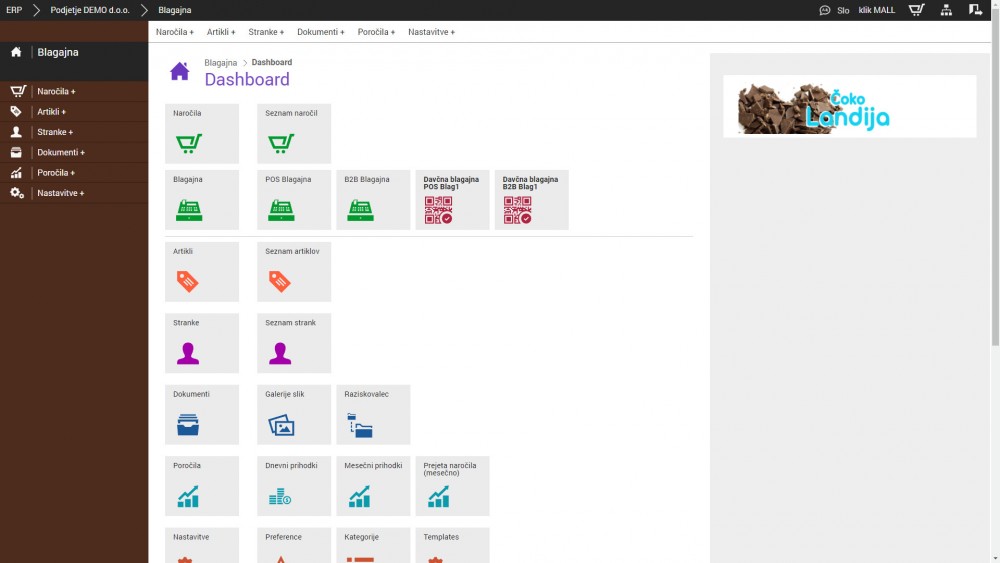
Task: Open the POS Blagajna cash register tile
Action: click(293, 200)
